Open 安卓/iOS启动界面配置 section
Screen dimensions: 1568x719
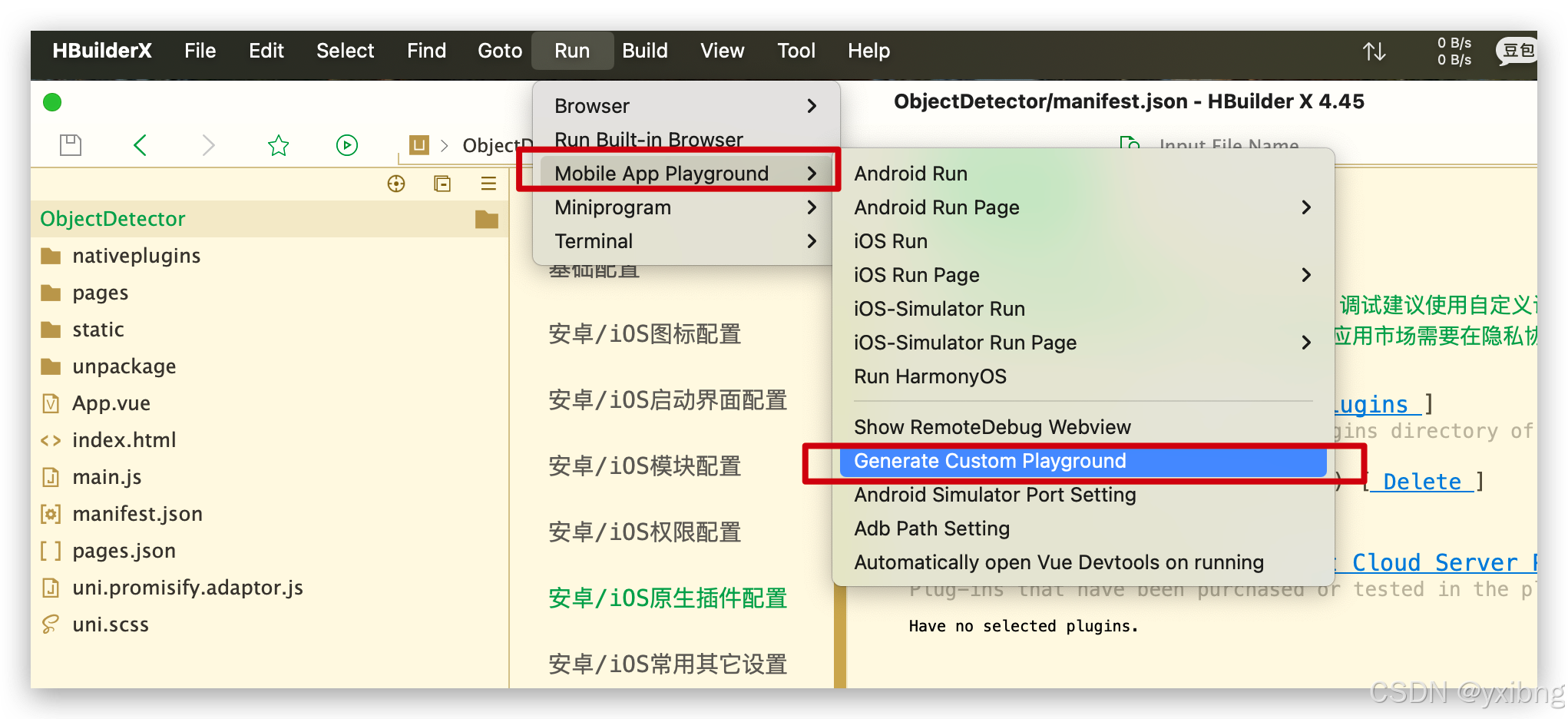tap(668, 400)
